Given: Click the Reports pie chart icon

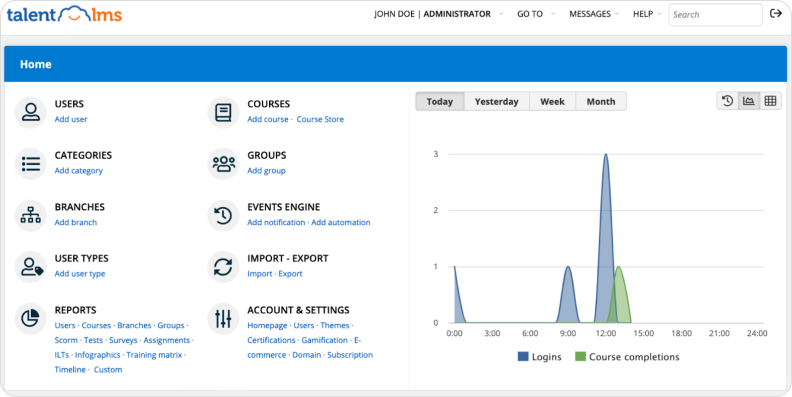Looking at the screenshot, I should pos(31,318).
